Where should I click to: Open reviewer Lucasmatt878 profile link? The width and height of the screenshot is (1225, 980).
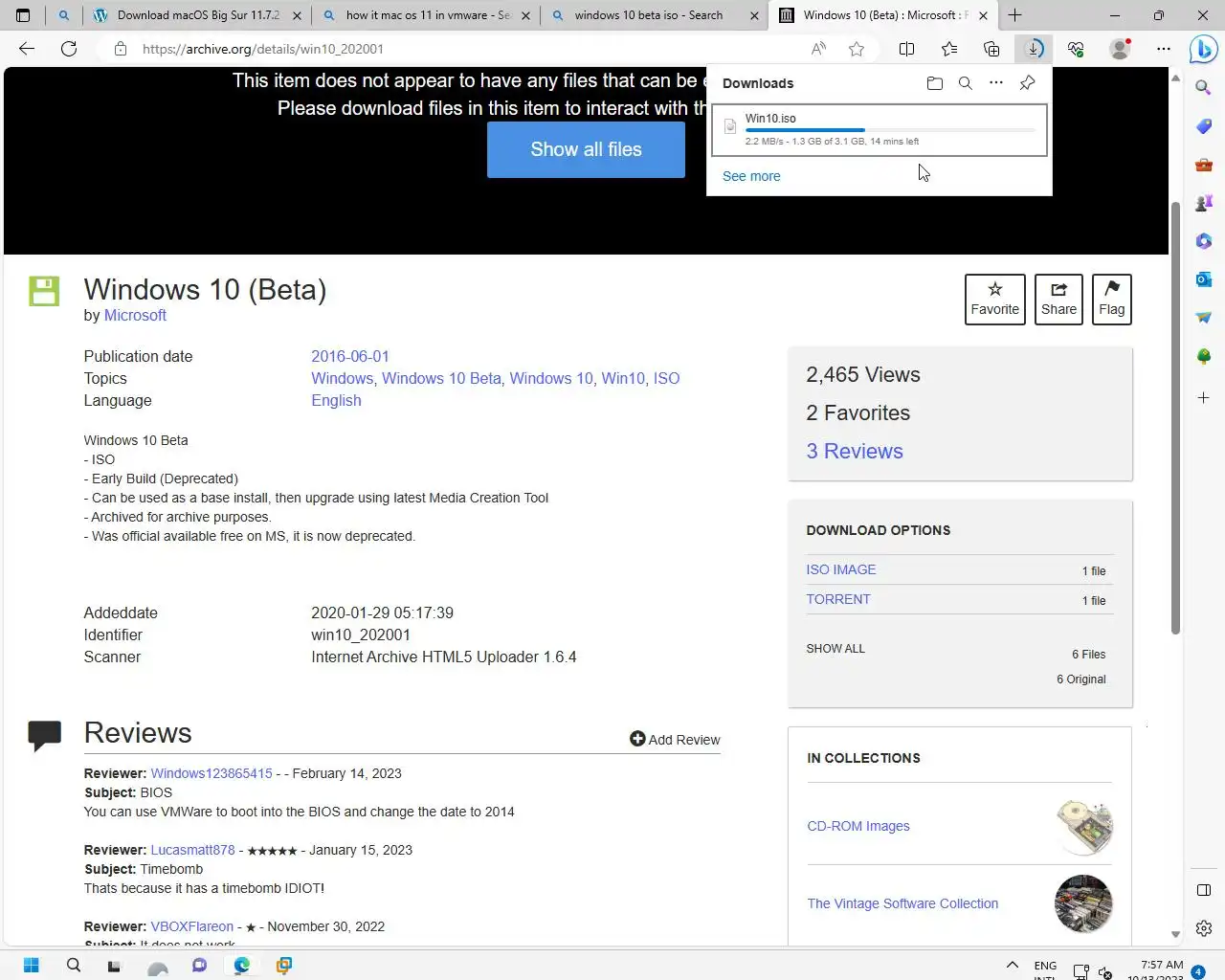[x=192, y=850]
